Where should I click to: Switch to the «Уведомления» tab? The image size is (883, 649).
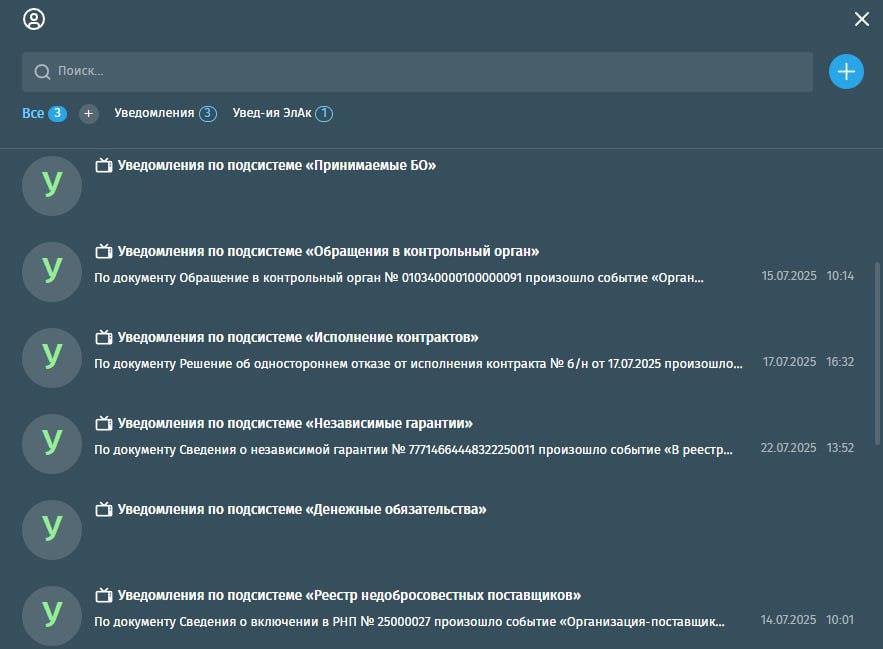[x=154, y=114]
